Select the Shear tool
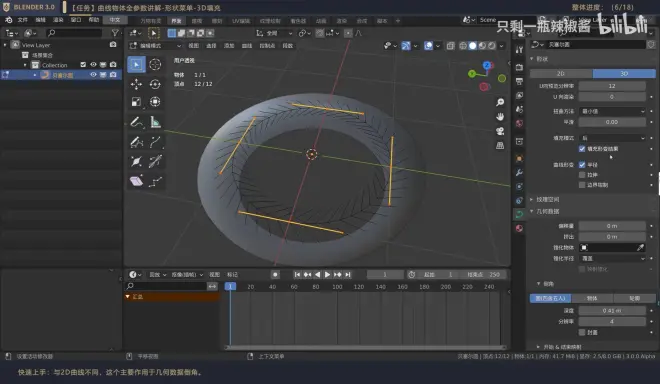This screenshot has height=384, width=660. click(136, 181)
